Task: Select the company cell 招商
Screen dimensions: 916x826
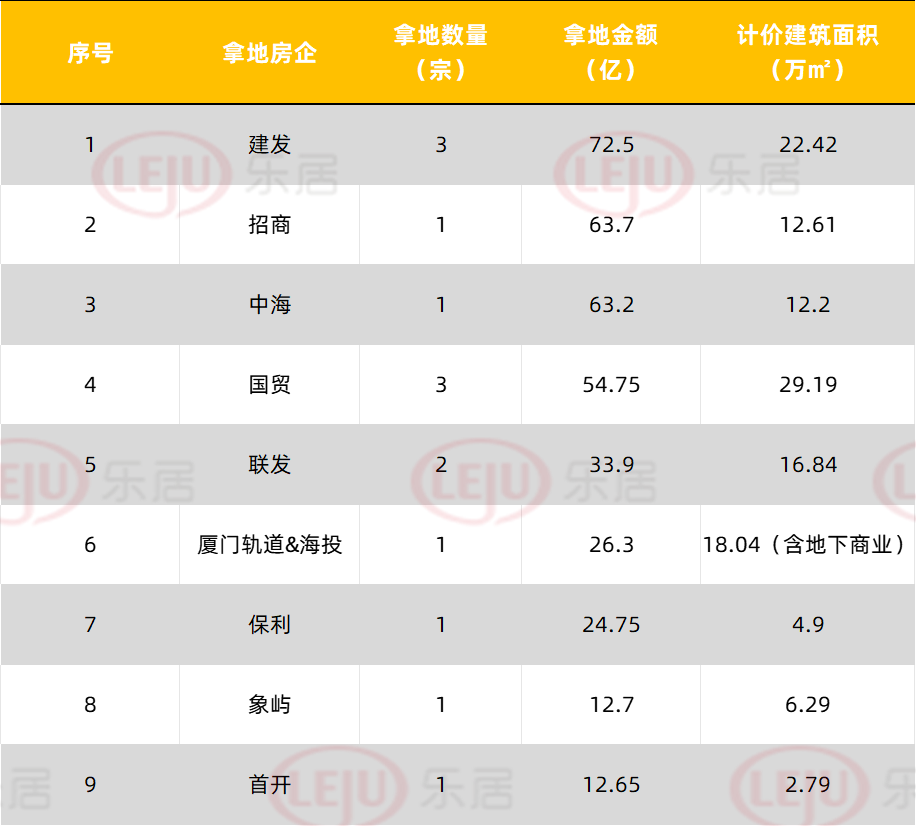Action: point(269,224)
